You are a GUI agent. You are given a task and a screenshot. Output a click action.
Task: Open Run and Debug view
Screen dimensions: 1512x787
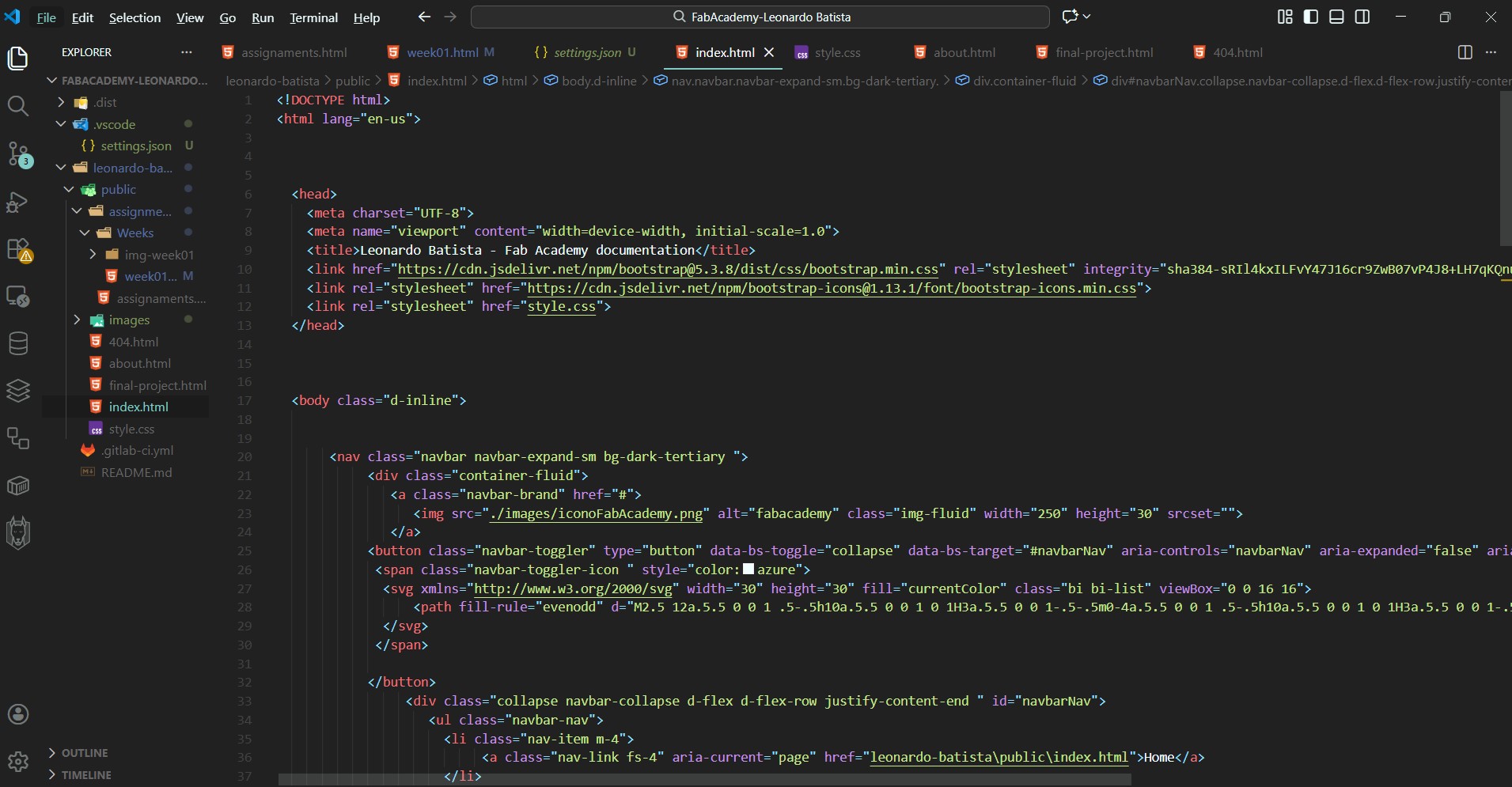17,202
